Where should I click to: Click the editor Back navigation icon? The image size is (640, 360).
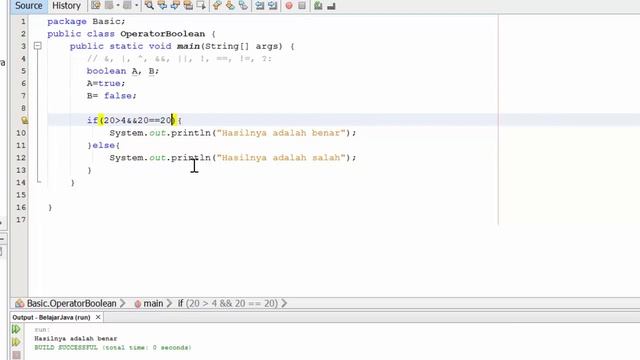[109, 5]
